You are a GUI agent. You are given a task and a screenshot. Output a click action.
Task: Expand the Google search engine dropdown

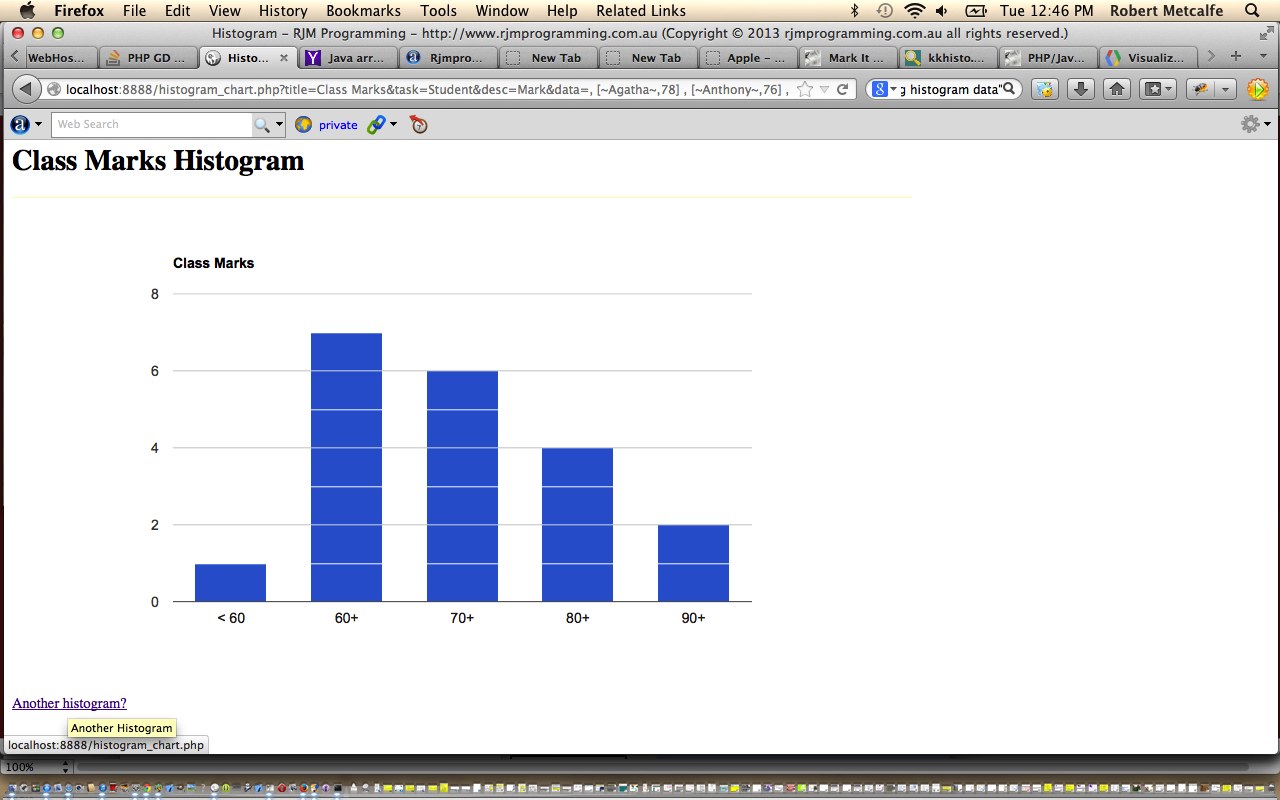(x=884, y=89)
